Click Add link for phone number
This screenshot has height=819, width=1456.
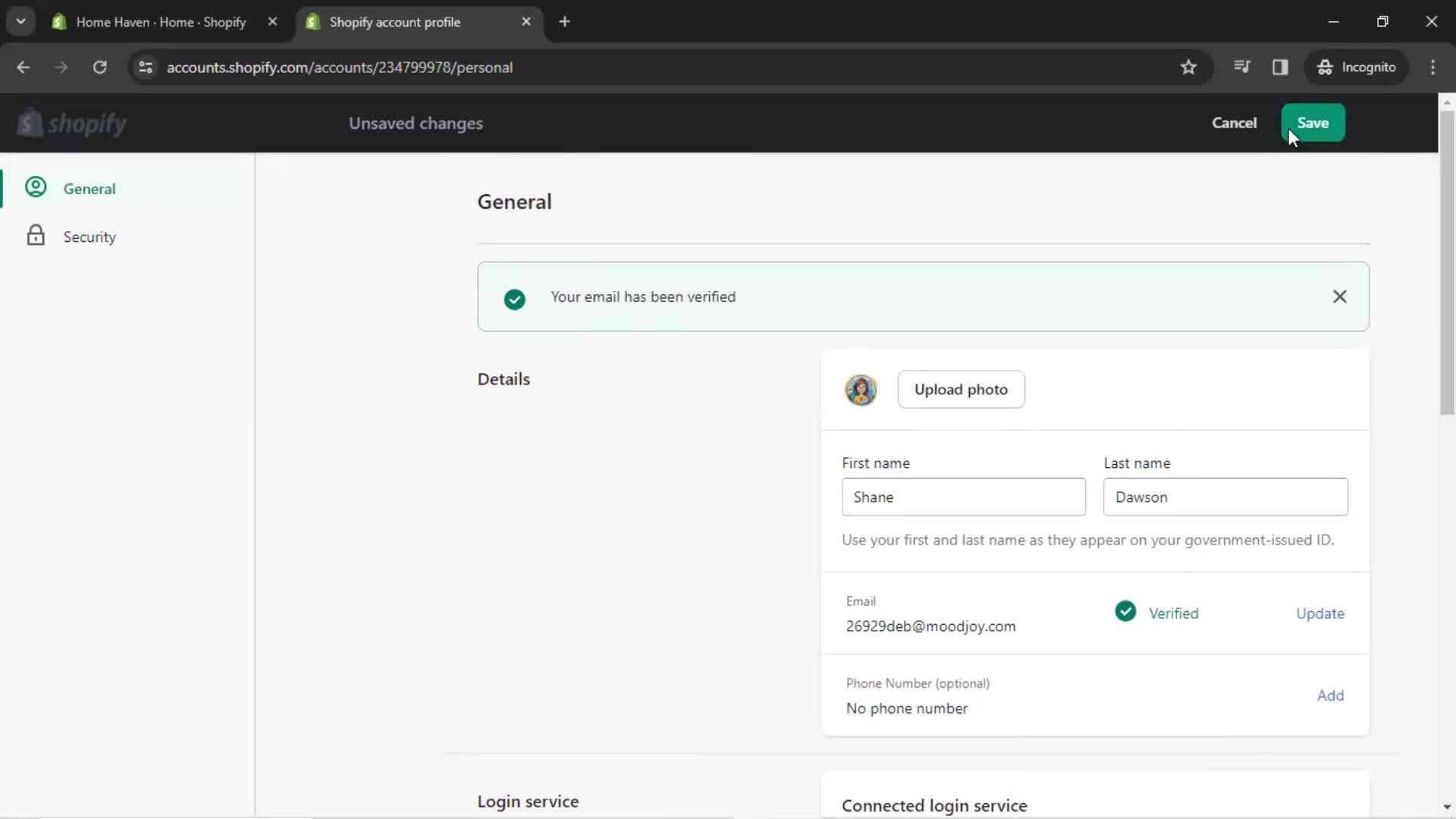1330,695
